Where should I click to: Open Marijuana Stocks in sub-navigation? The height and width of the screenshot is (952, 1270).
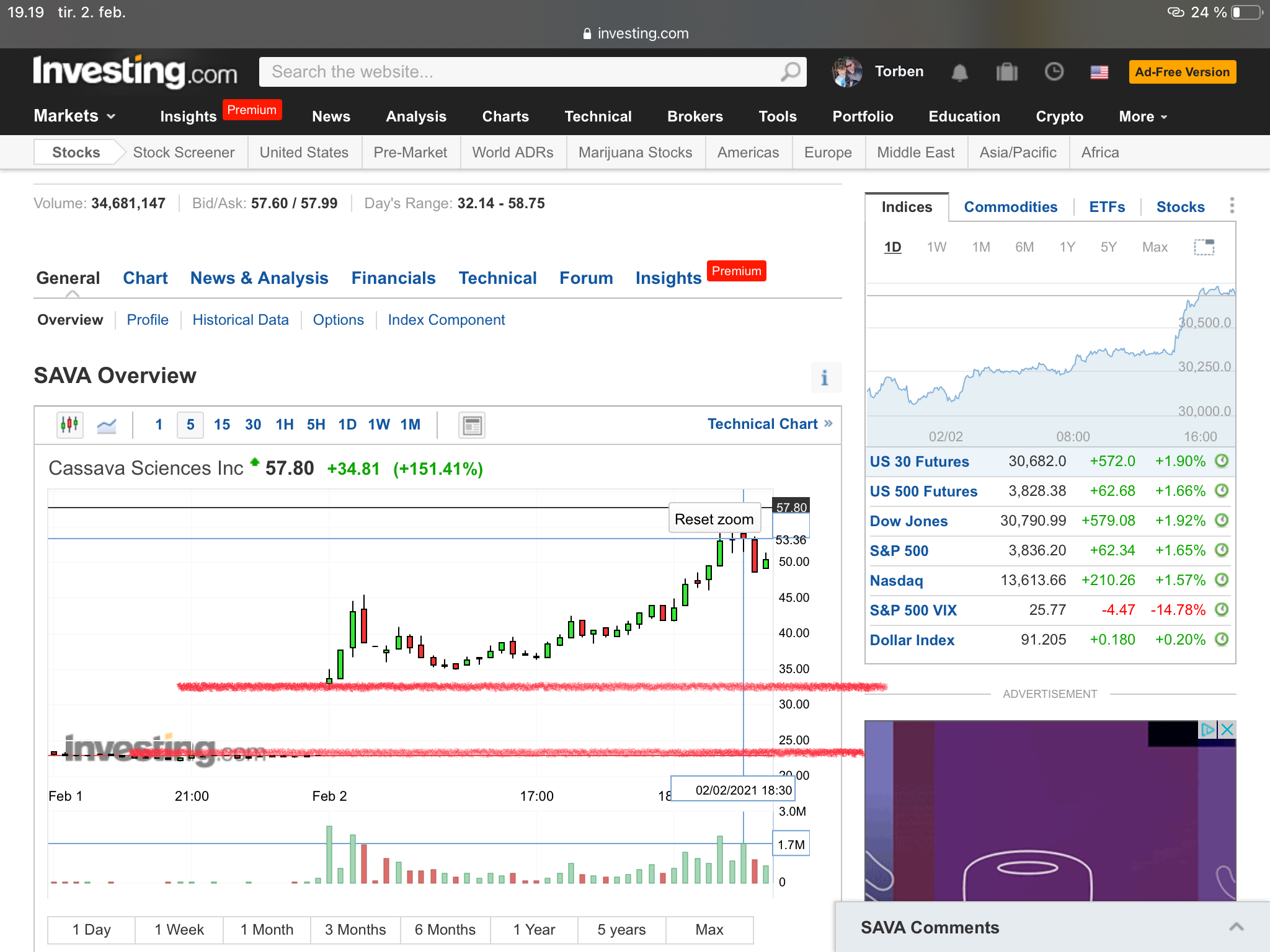click(x=635, y=152)
